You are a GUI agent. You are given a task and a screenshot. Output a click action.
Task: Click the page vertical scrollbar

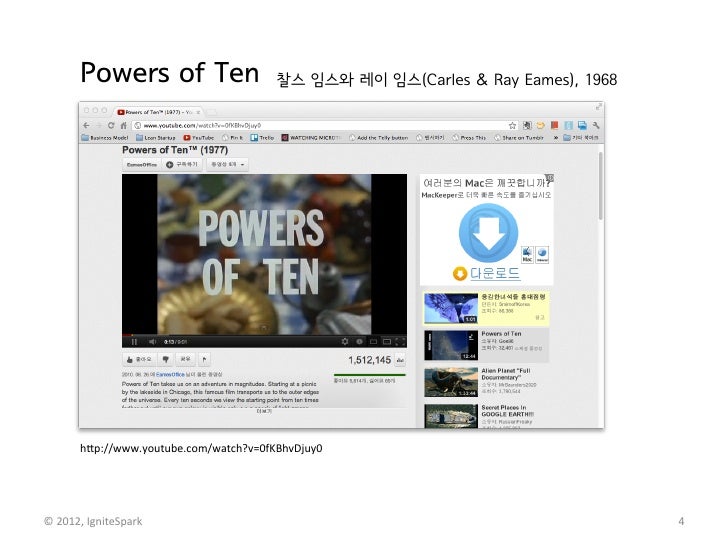600,186
